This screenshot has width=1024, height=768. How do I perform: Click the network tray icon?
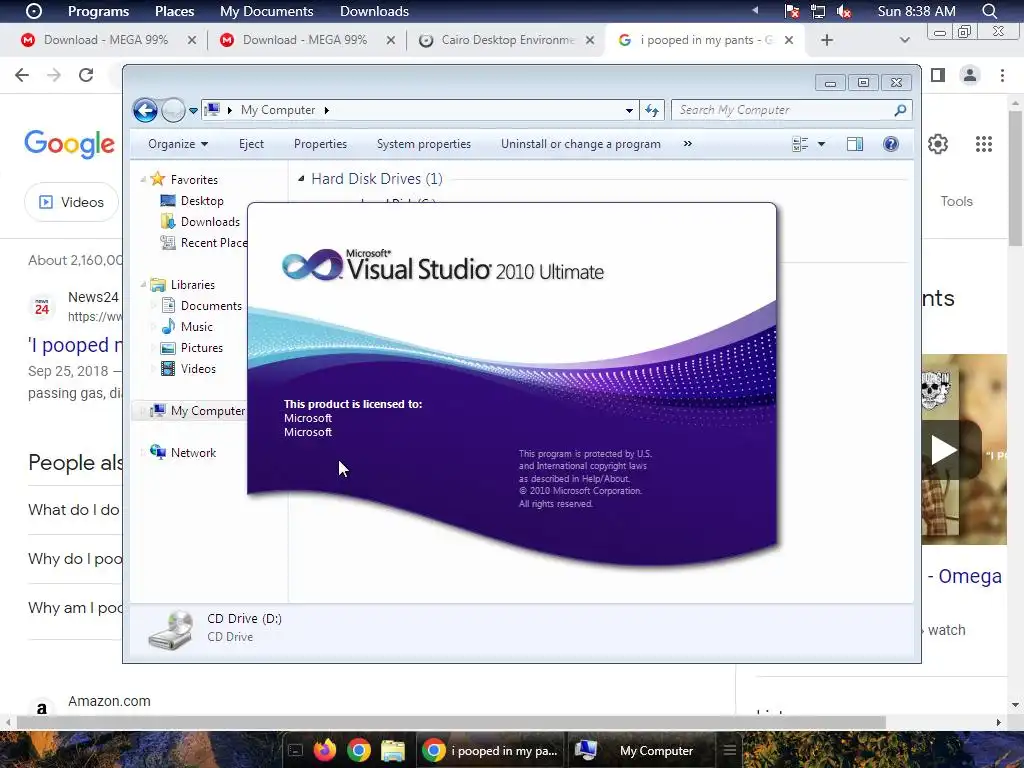tap(818, 11)
